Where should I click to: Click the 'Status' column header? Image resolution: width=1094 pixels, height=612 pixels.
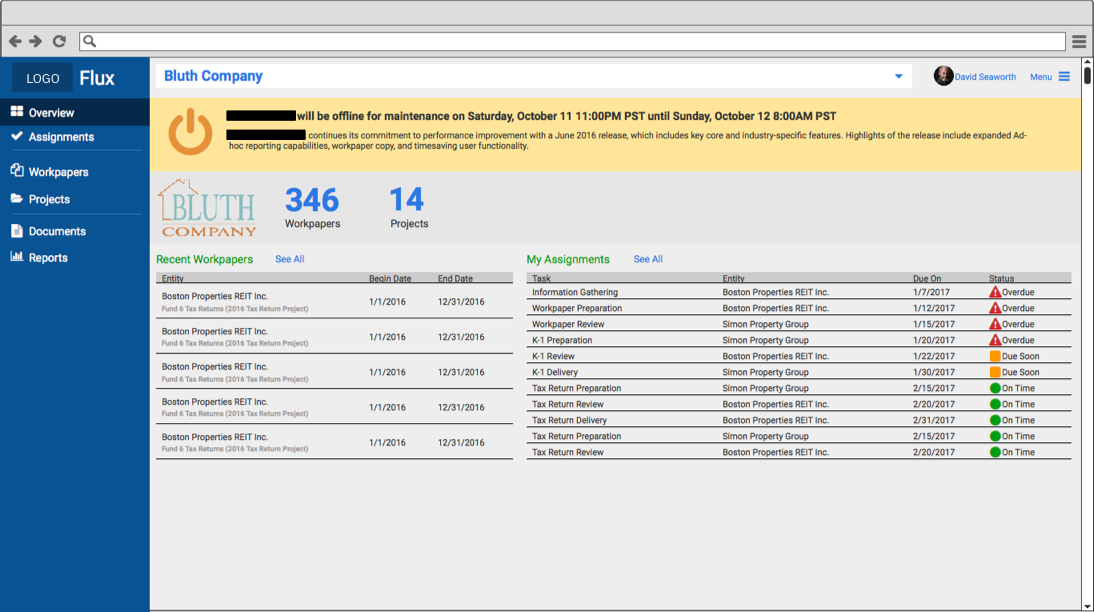pyautogui.click(x=1001, y=278)
